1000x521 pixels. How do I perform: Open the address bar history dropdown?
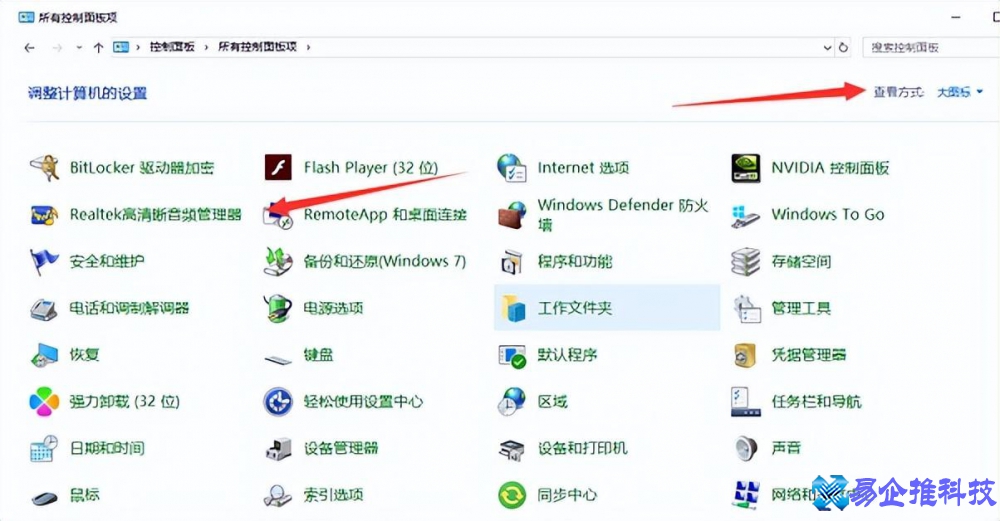[x=827, y=47]
